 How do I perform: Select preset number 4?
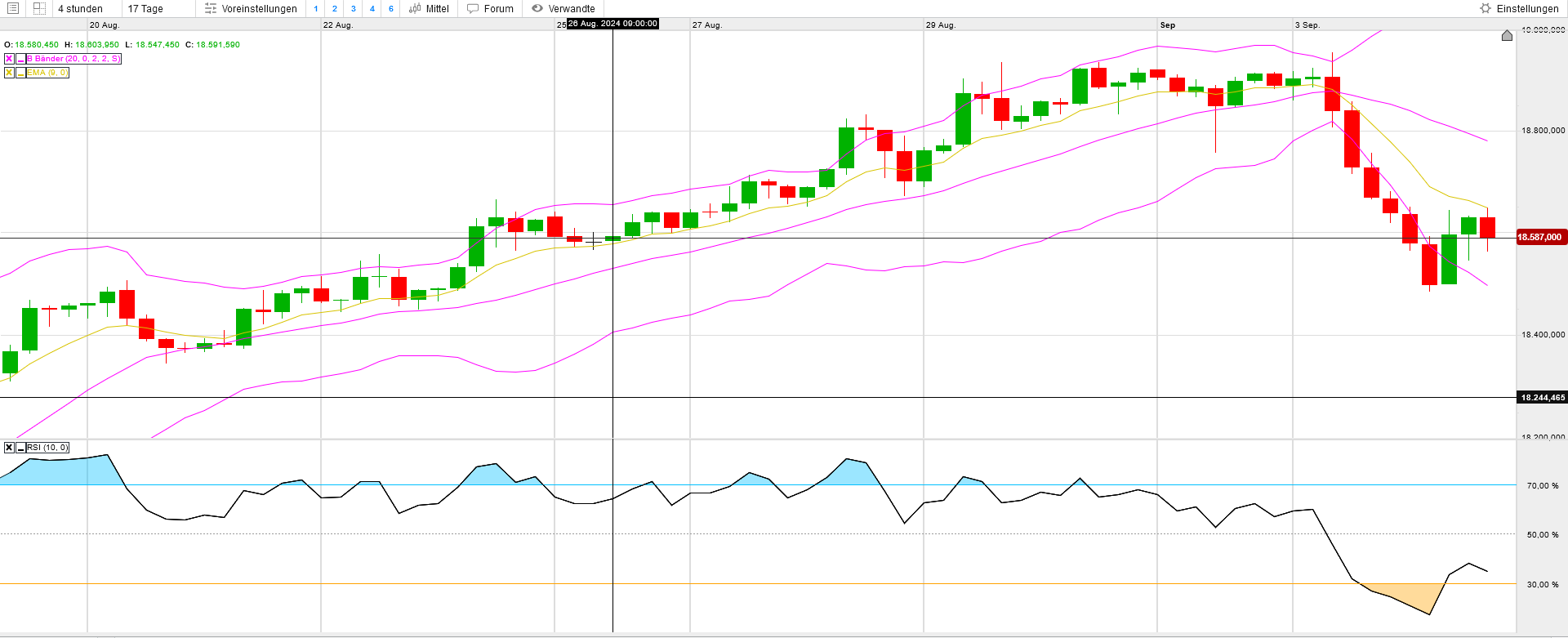(372, 9)
